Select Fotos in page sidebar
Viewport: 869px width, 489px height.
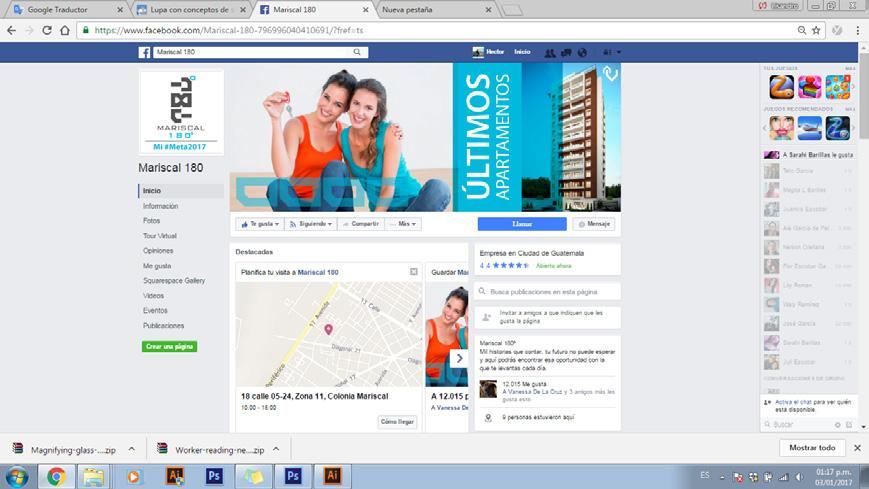coord(151,221)
